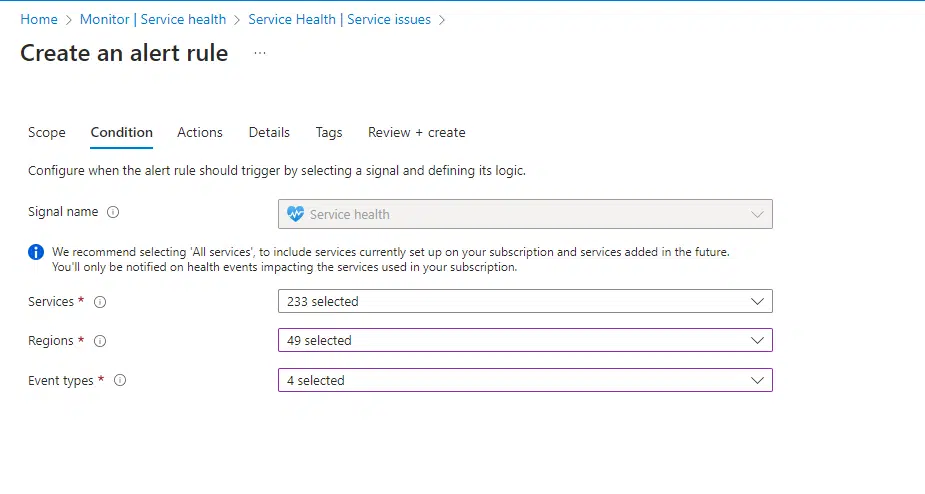Switch to the Scope tab
The height and width of the screenshot is (494, 925).
[47, 132]
